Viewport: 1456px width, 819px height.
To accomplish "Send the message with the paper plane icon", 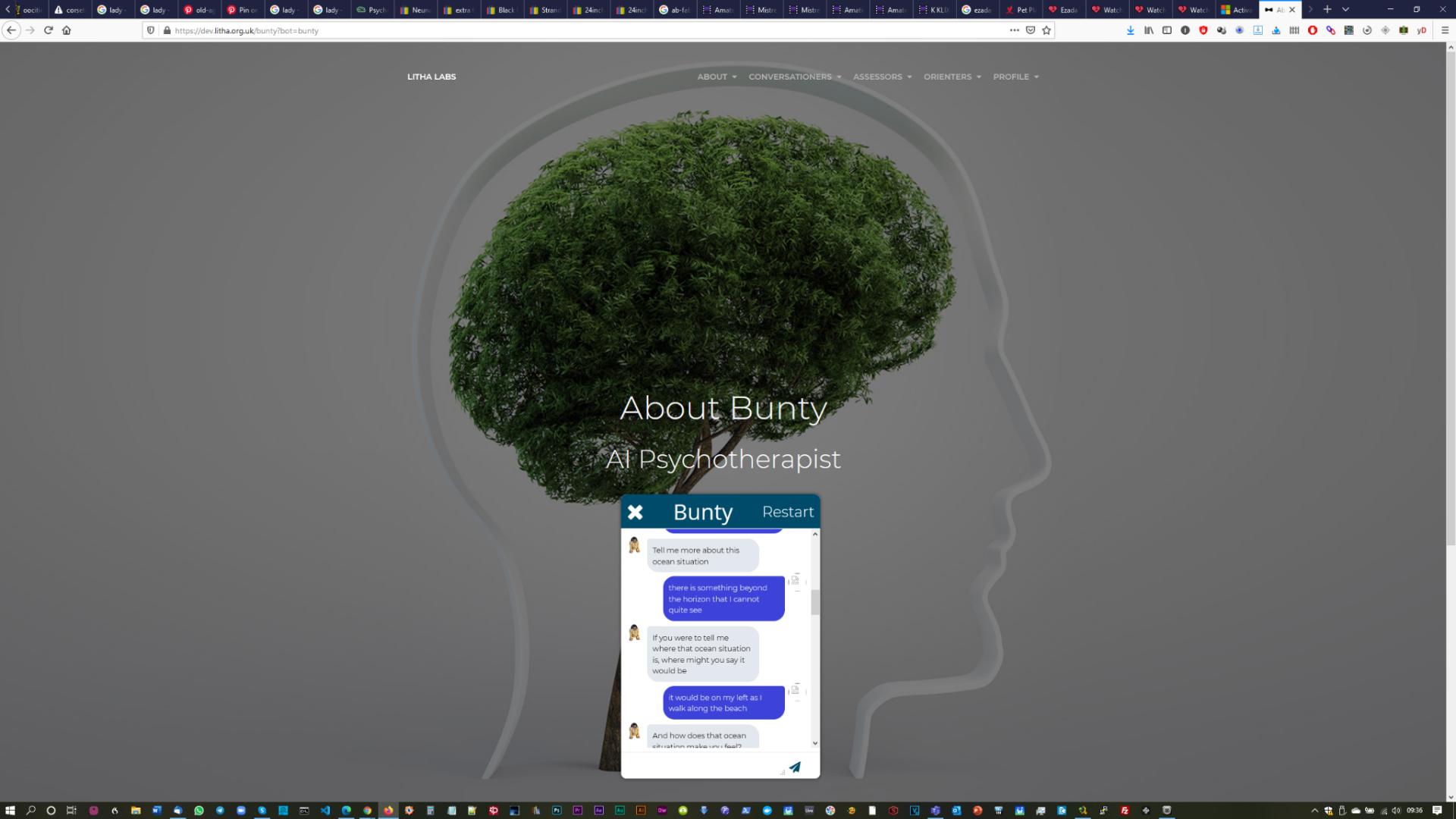I will [x=794, y=767].
